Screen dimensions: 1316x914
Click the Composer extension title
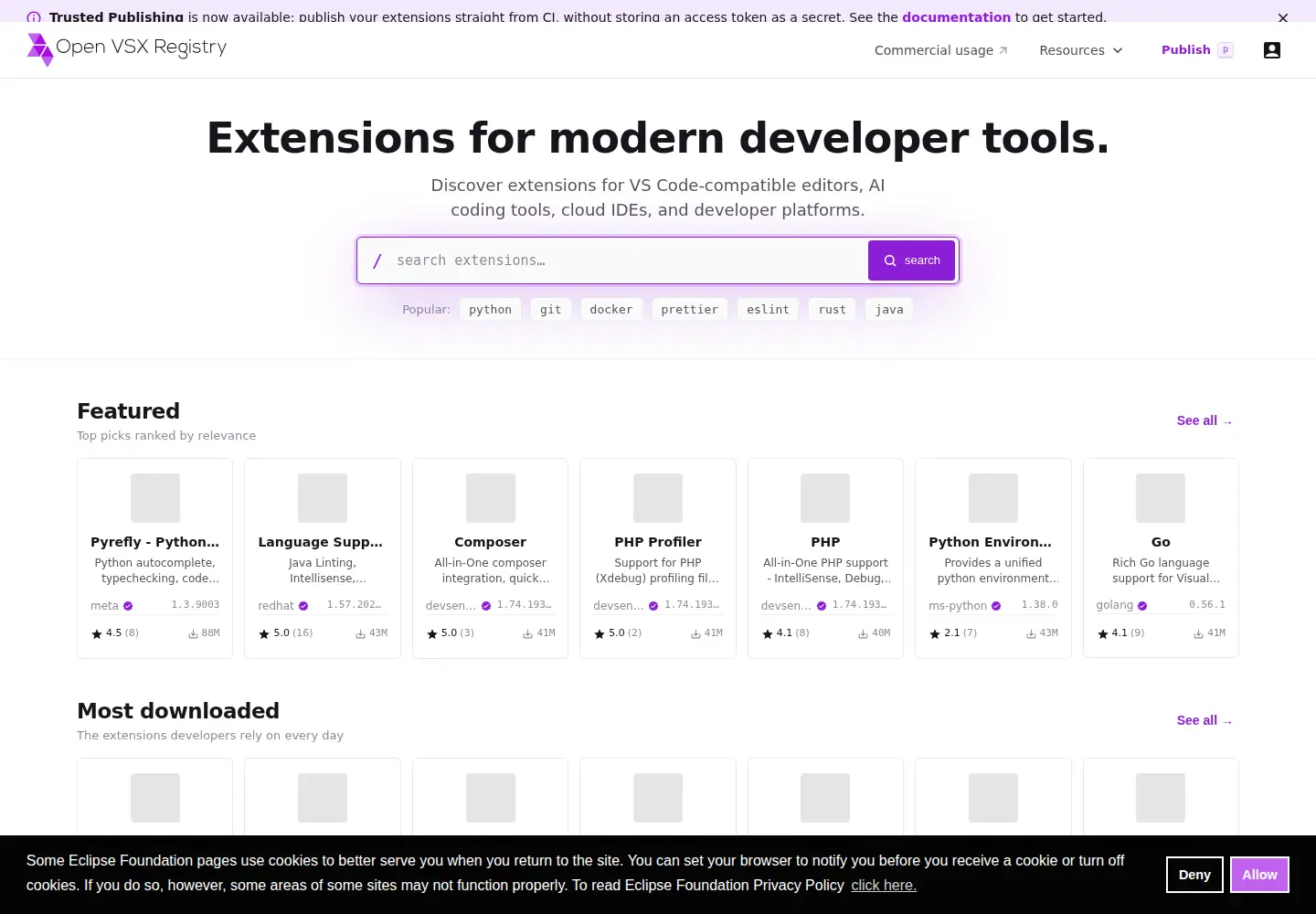(490, 542)
